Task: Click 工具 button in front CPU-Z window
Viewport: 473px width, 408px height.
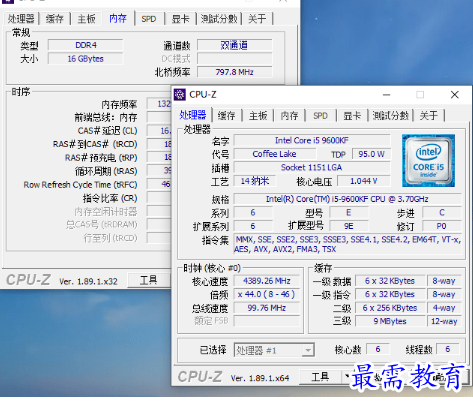Action: tap(320, 377)
